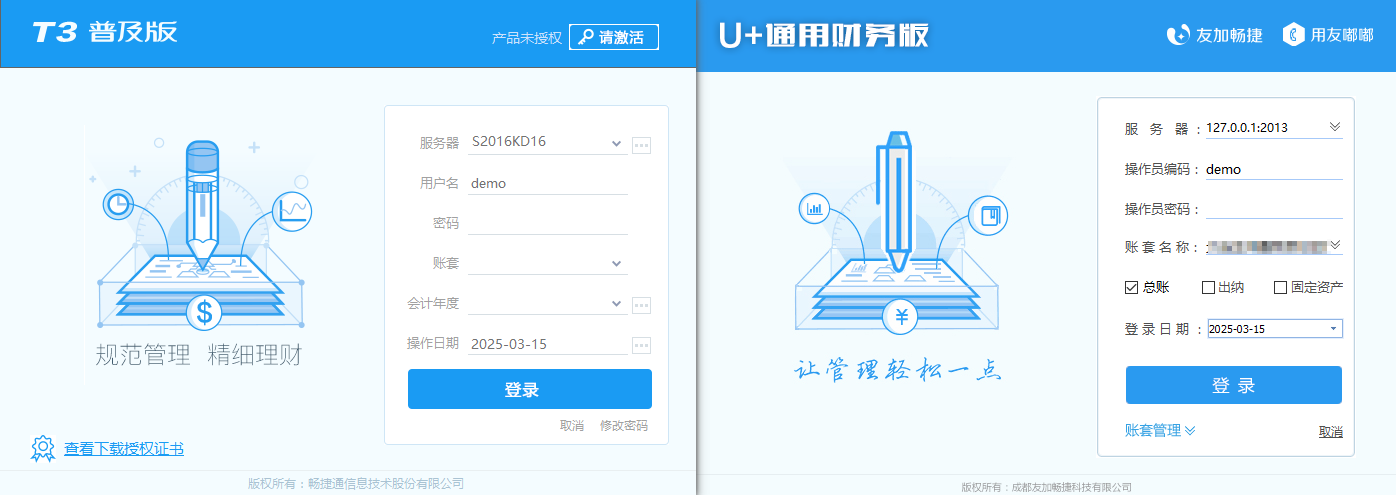Click the 版权所有：成都友加畅捷科技有限公司 footer
The image size is (1396, 495).
pyautogui.click(x=1047, y=487)
